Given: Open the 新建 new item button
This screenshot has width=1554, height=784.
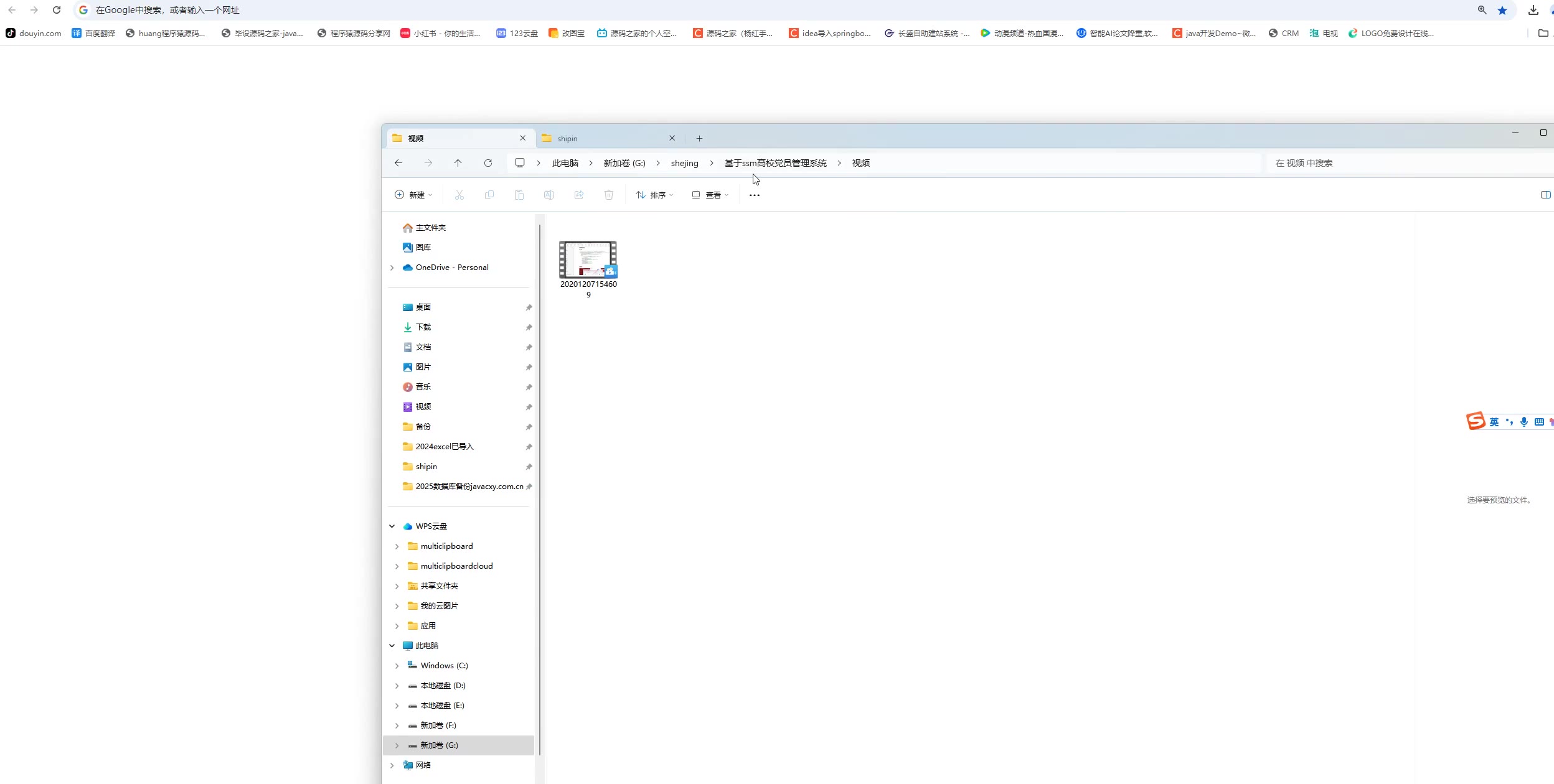Looking at the screenshot, I should coord(413,195).
